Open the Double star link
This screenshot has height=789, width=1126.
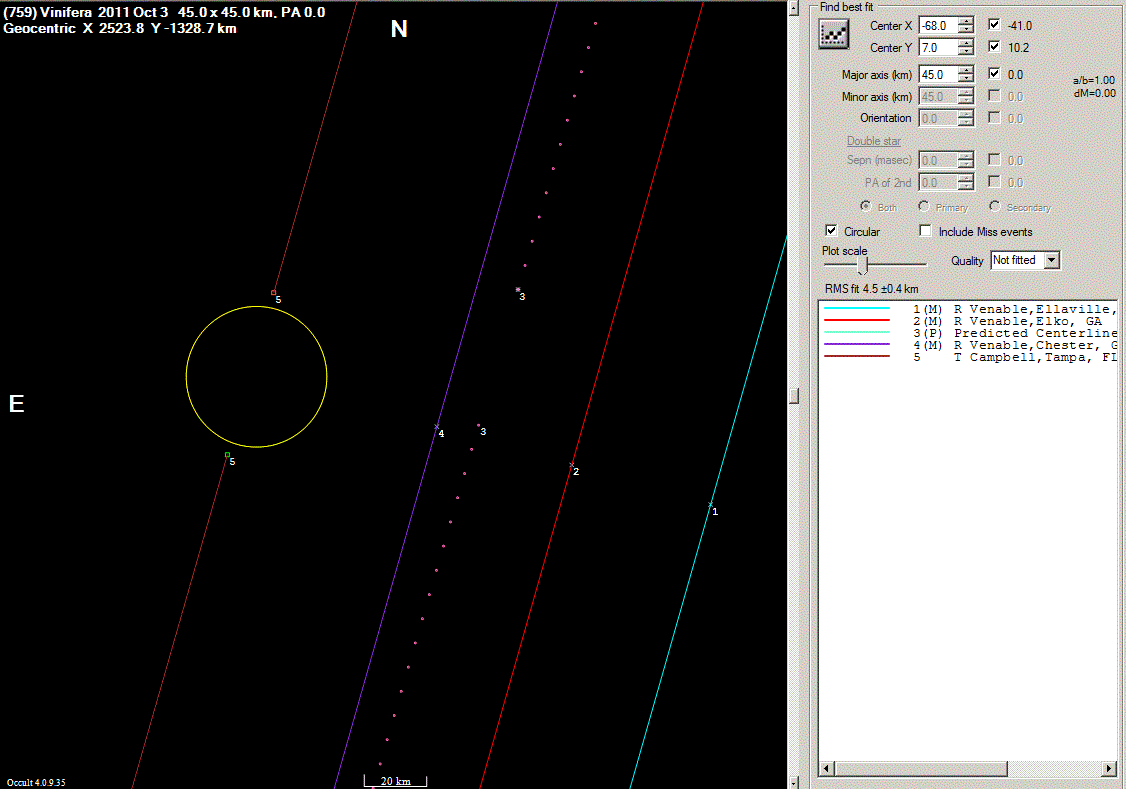click(873, 141)
